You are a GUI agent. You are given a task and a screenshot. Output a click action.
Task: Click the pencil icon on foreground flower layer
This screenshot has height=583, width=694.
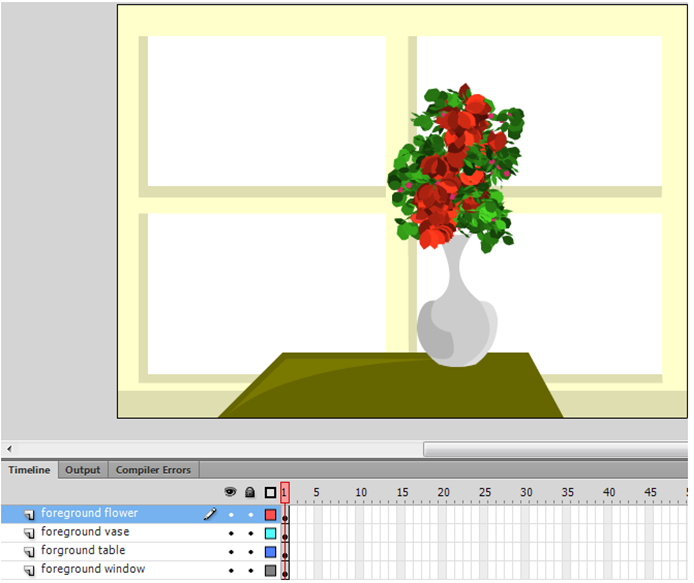coord(210,514)
